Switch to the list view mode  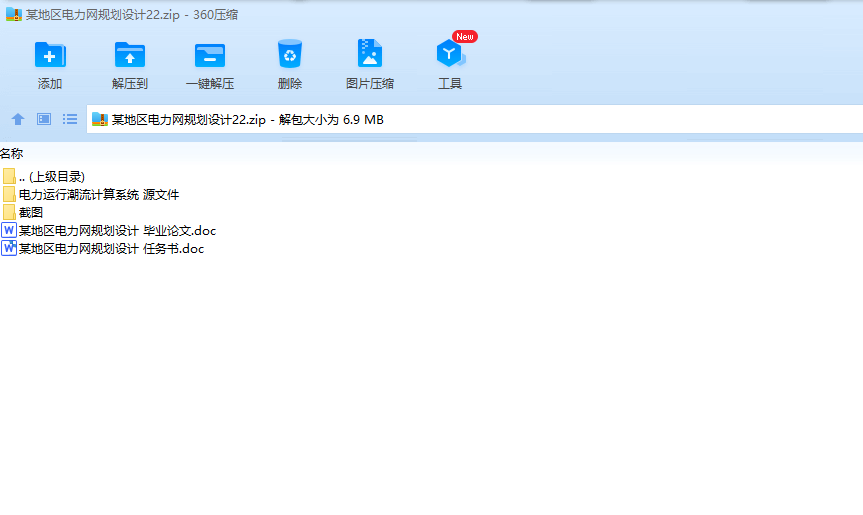(70, 119)
